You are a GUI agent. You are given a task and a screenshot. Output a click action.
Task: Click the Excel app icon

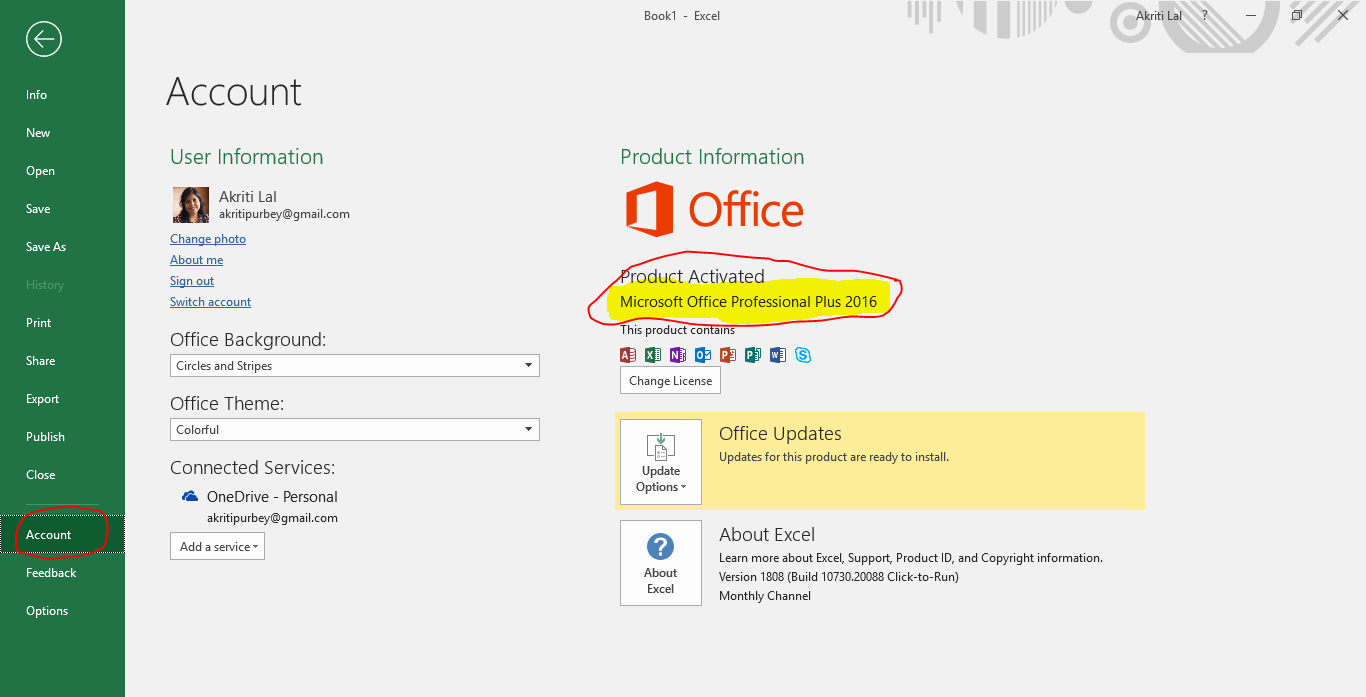click(x=653, y=355)
